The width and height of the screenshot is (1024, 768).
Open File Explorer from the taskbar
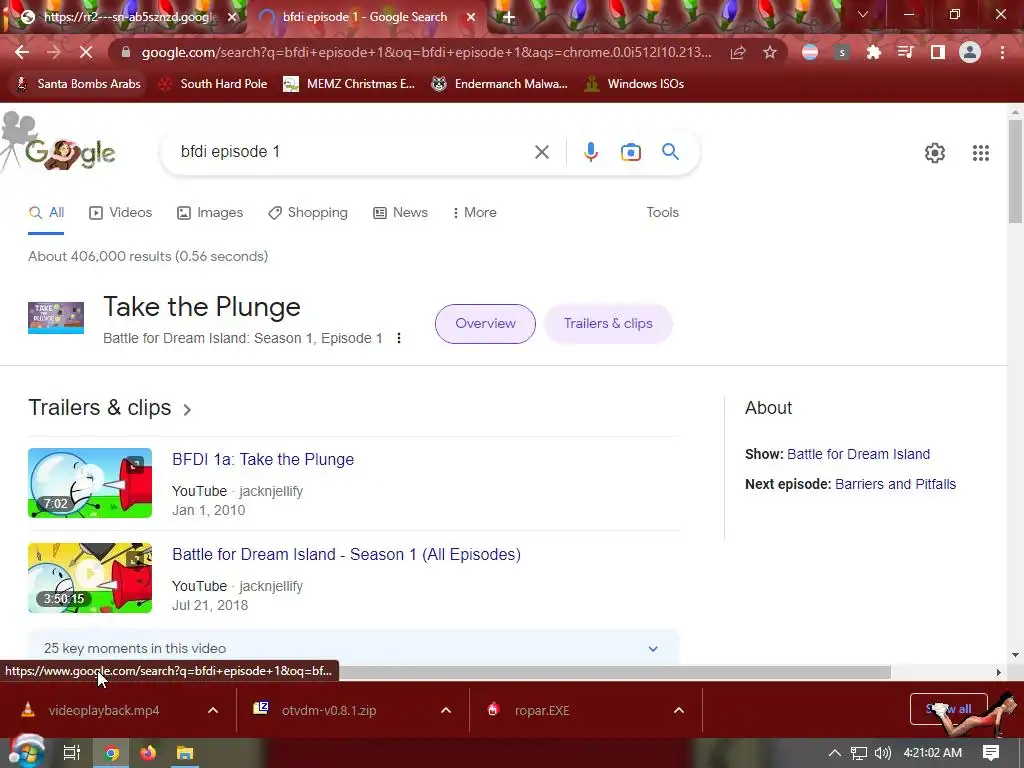pos(185,753)
